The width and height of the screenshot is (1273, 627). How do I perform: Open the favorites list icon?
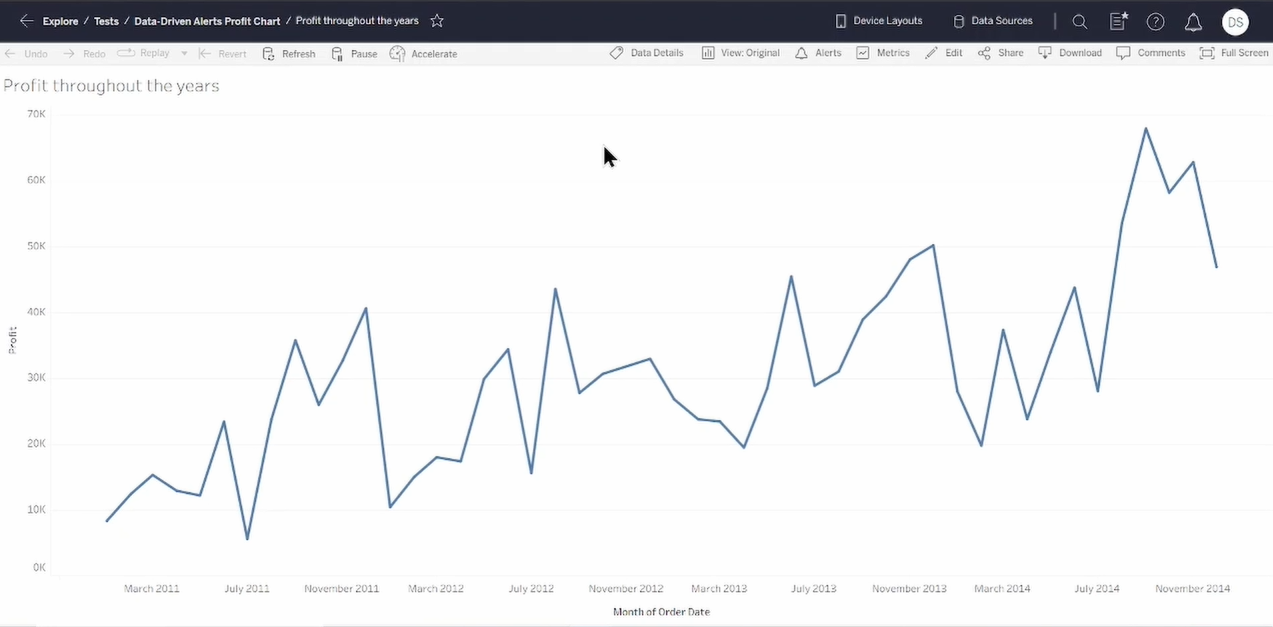(x=1118, y=21)
